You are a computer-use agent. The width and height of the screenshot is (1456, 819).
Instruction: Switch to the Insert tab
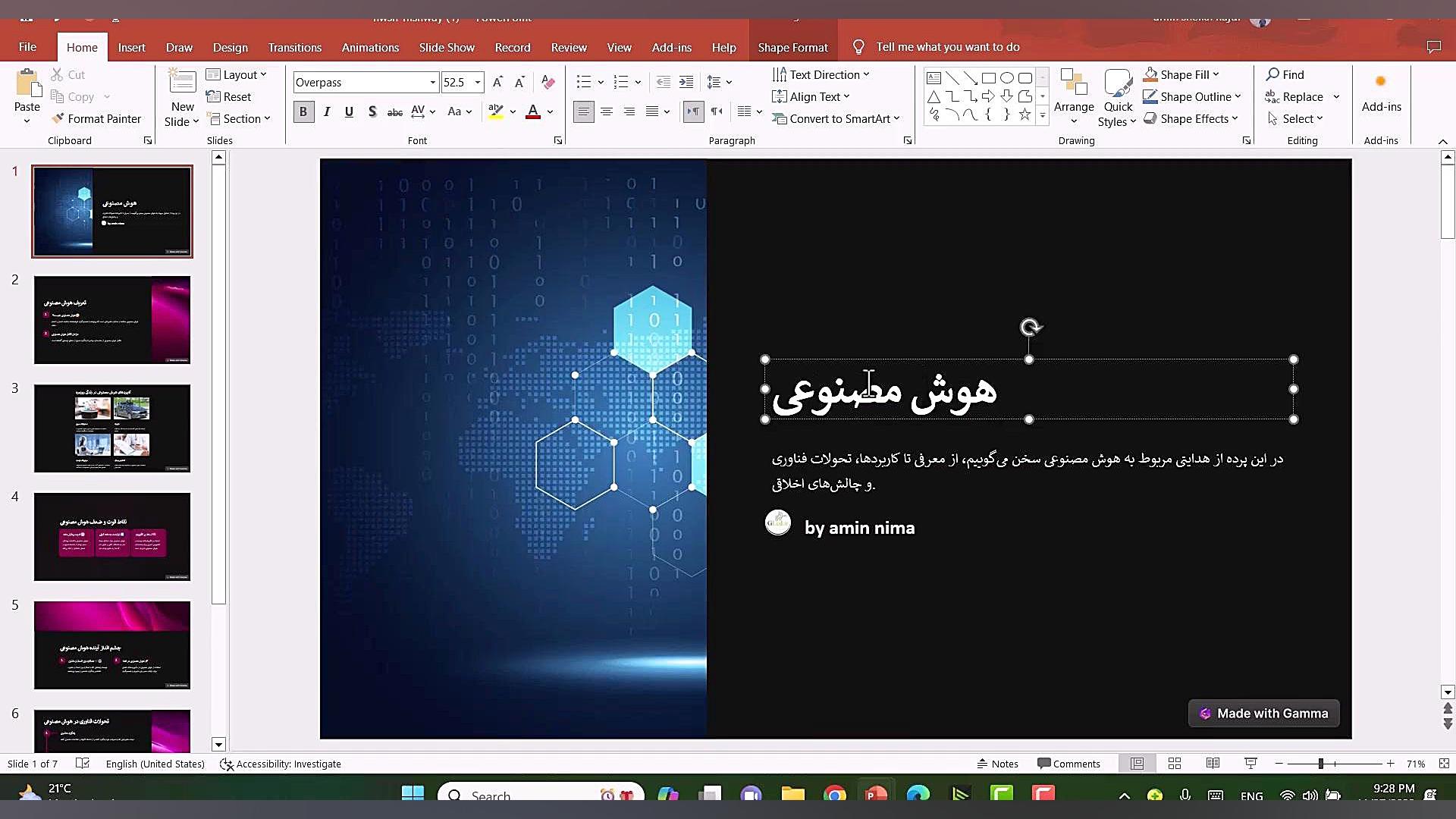tap(131, 47)
